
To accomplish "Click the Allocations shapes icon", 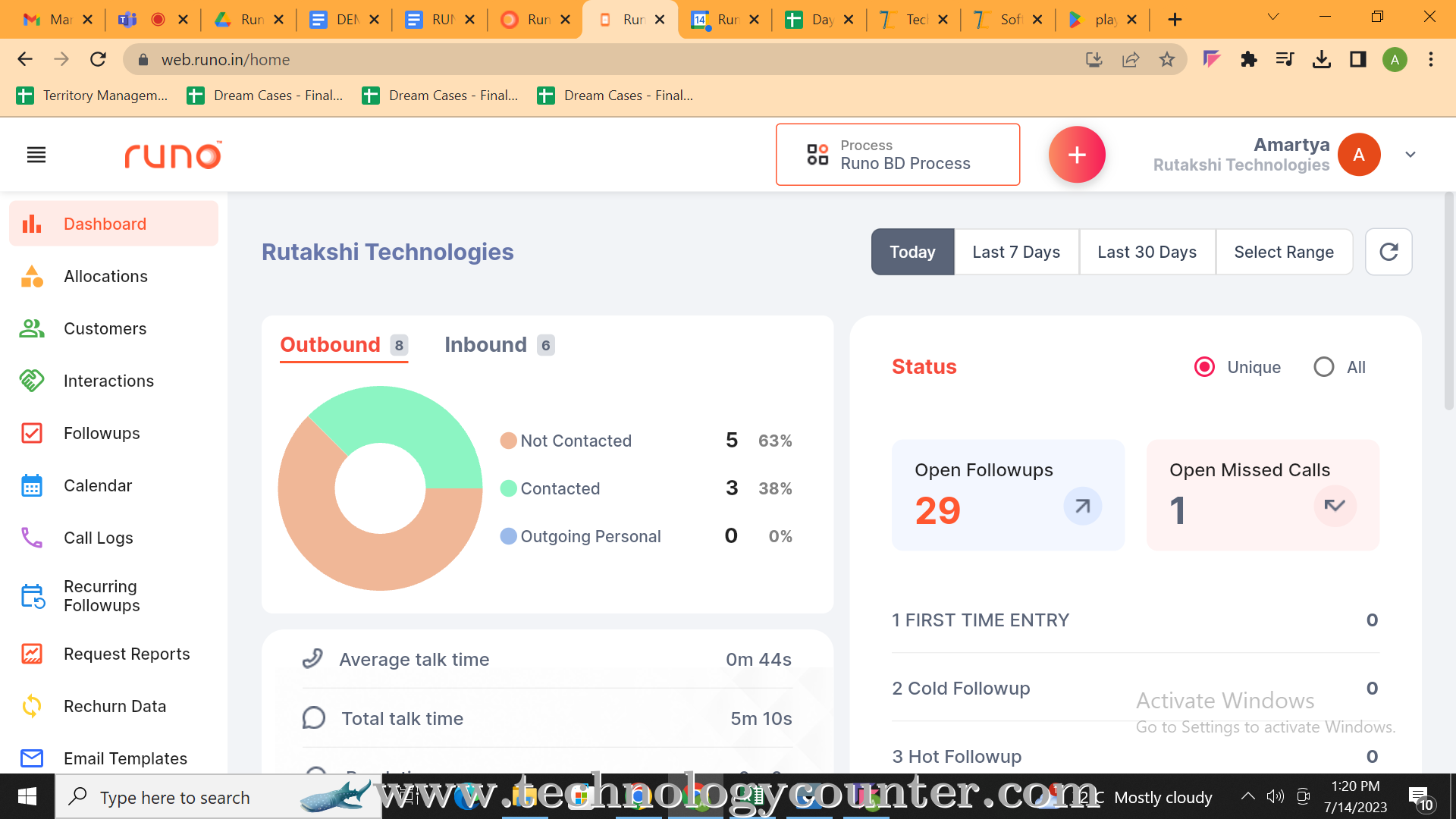I will point(32,276).
